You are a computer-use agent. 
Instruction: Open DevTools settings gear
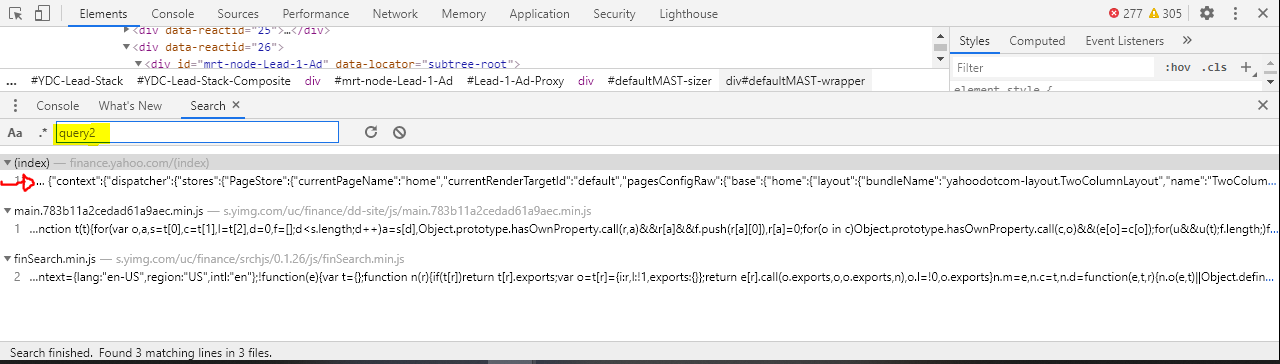point(1207,14)
